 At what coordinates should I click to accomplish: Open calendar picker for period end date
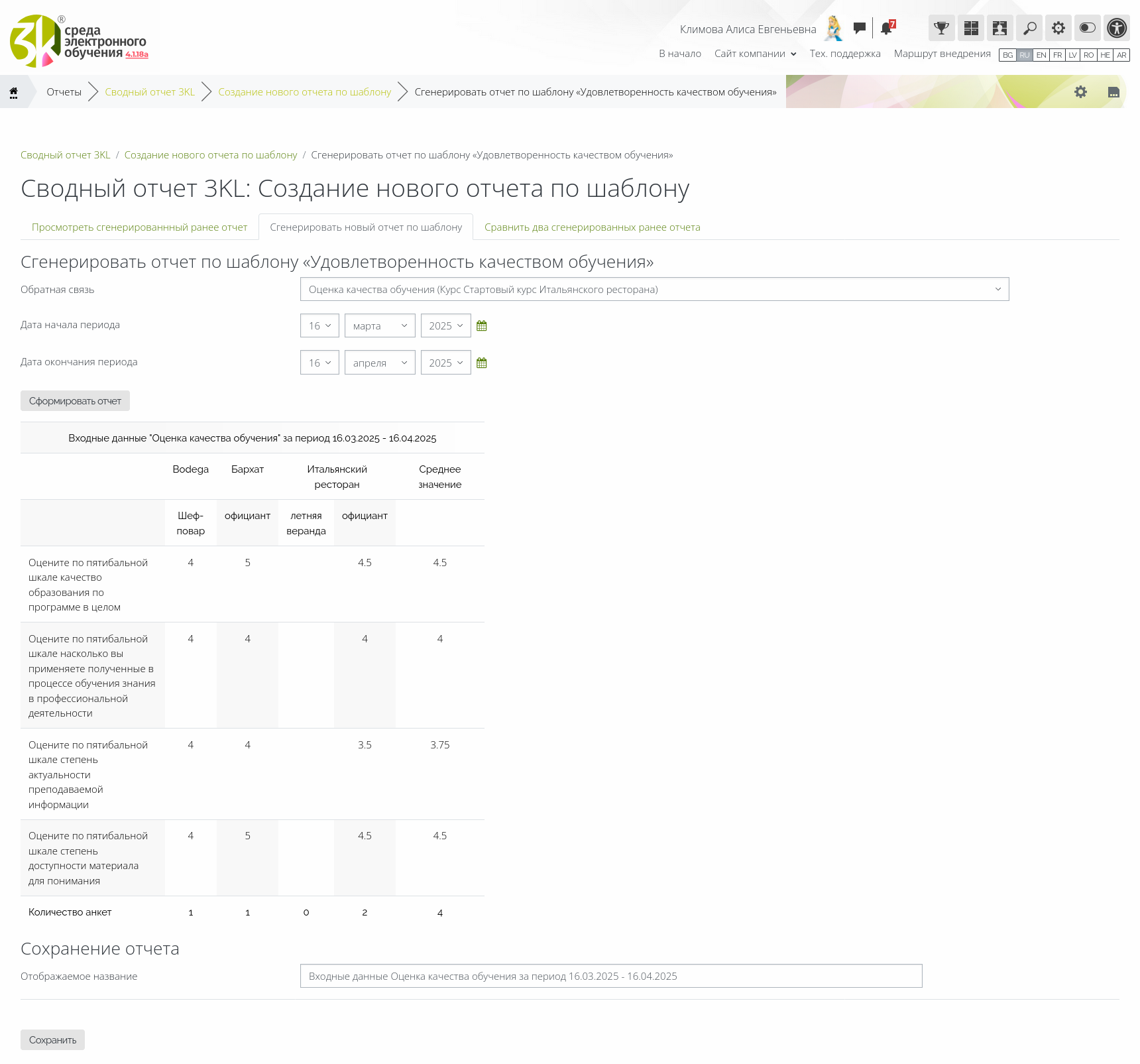(482, 363)
